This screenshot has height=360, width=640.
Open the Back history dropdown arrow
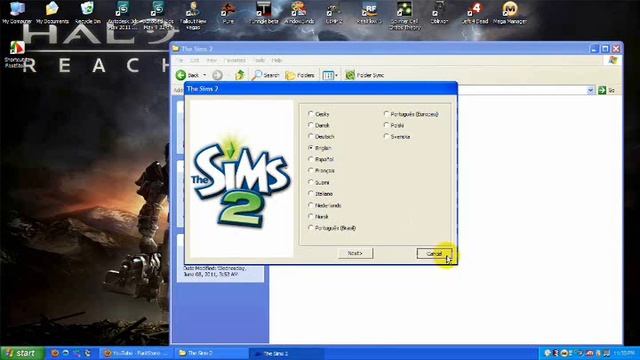205,75
